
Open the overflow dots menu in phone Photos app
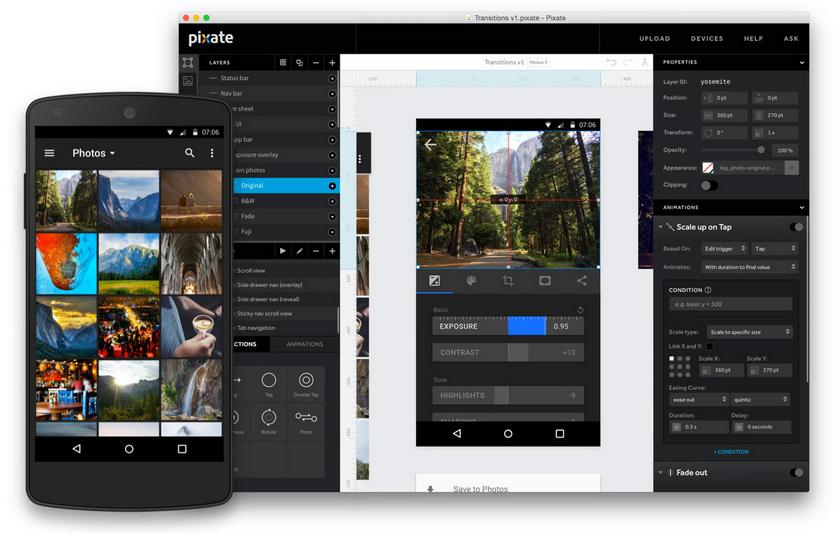coord(212,153)
